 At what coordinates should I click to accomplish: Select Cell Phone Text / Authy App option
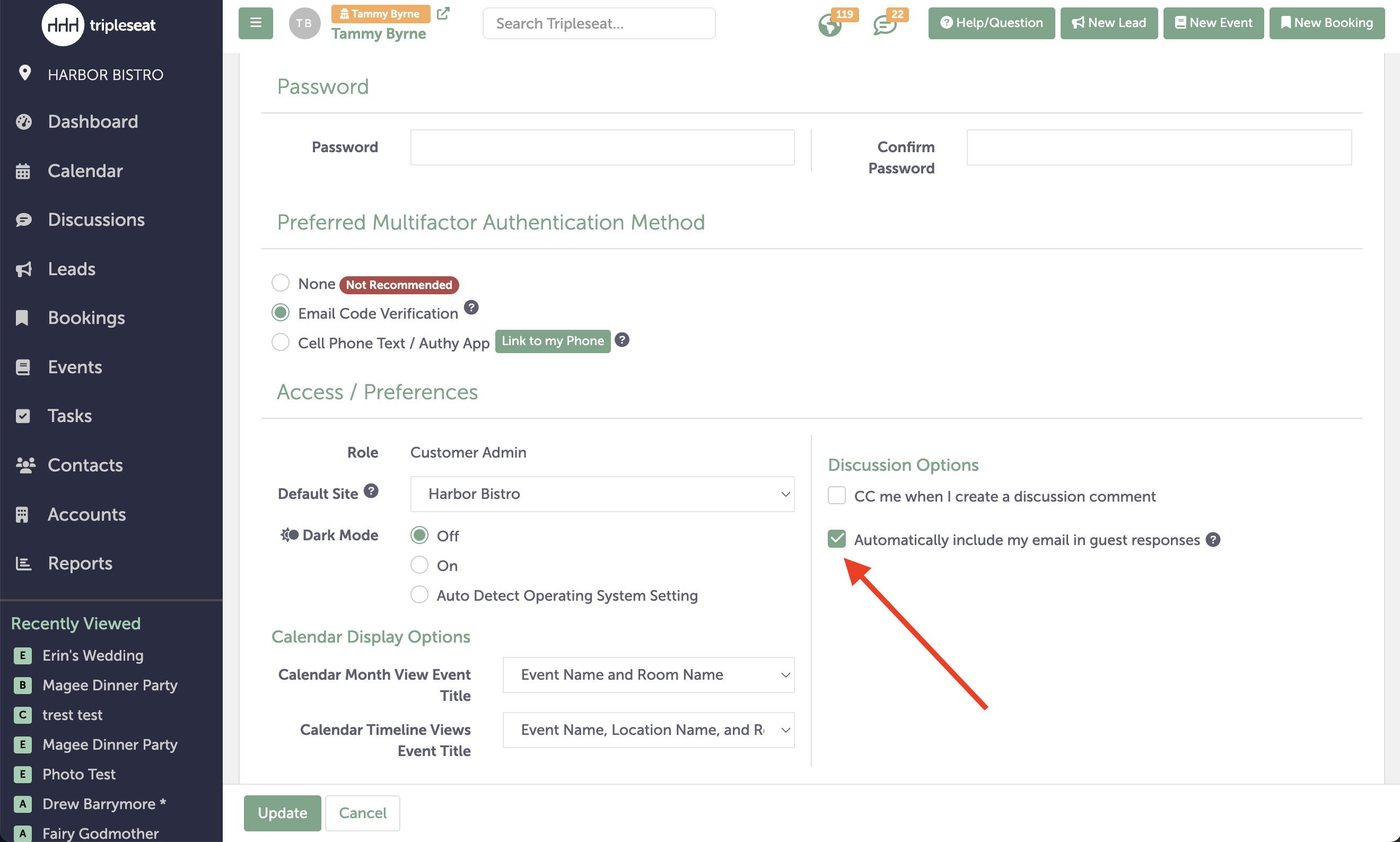point(281,342)
